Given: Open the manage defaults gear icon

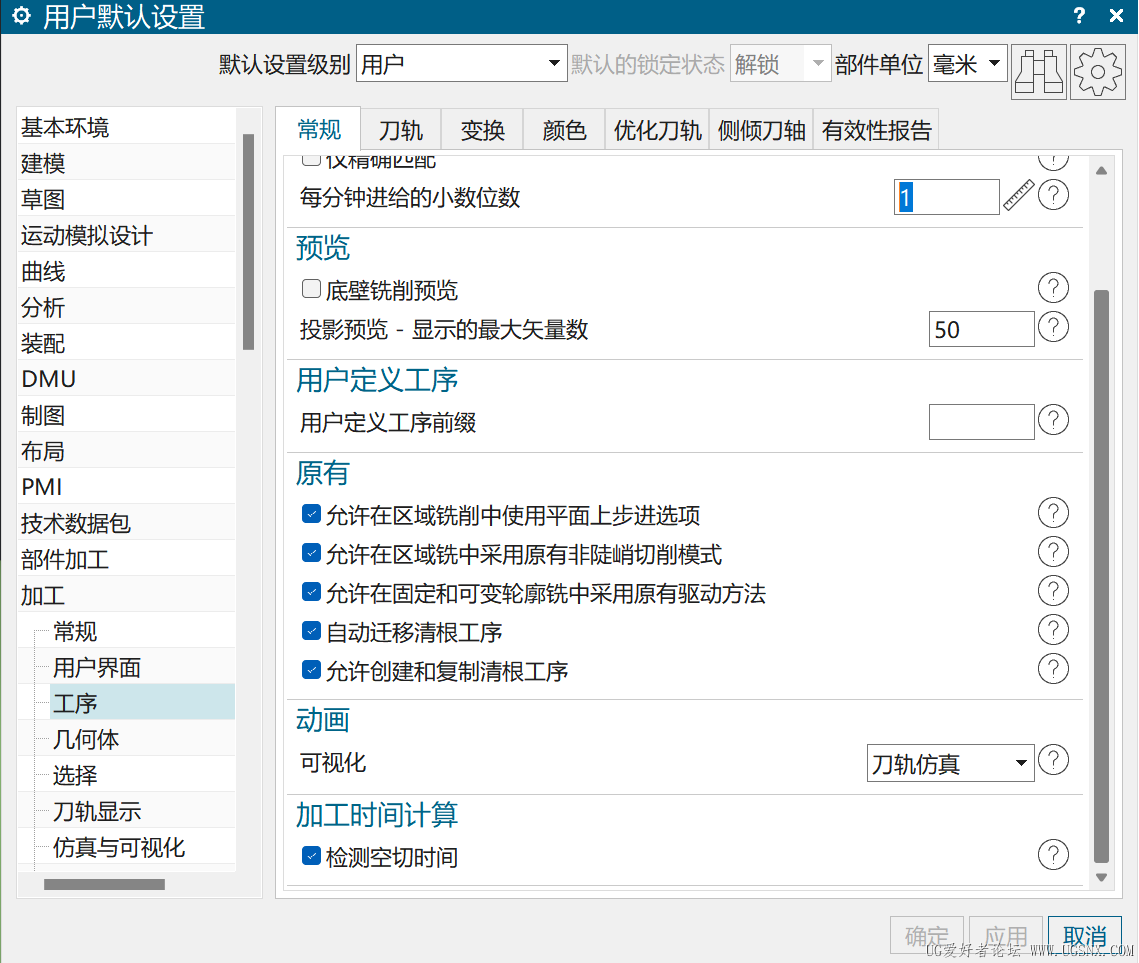Looking at the screenshot, I should [x=1097, y=72].
